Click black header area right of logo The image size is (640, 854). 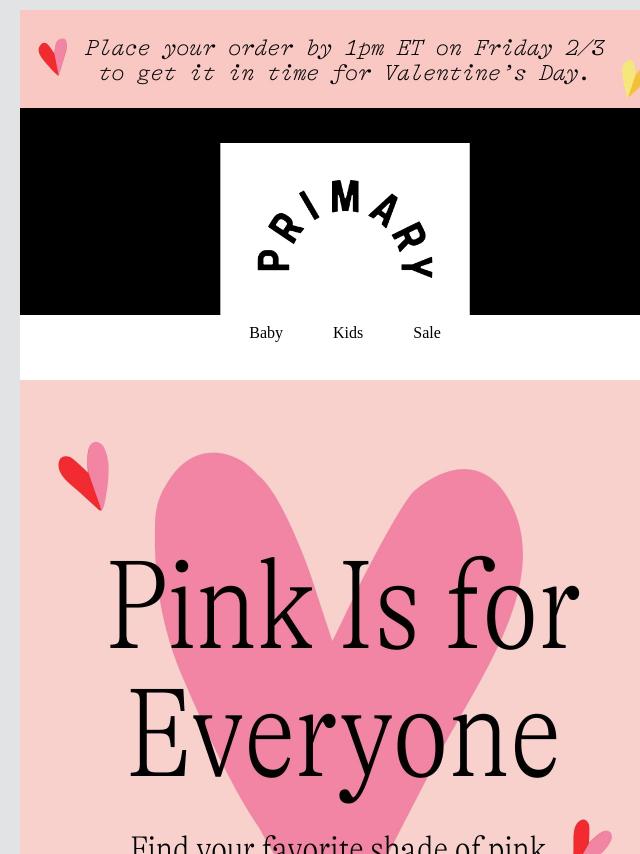pyautogui.click(x=554, y=211)
